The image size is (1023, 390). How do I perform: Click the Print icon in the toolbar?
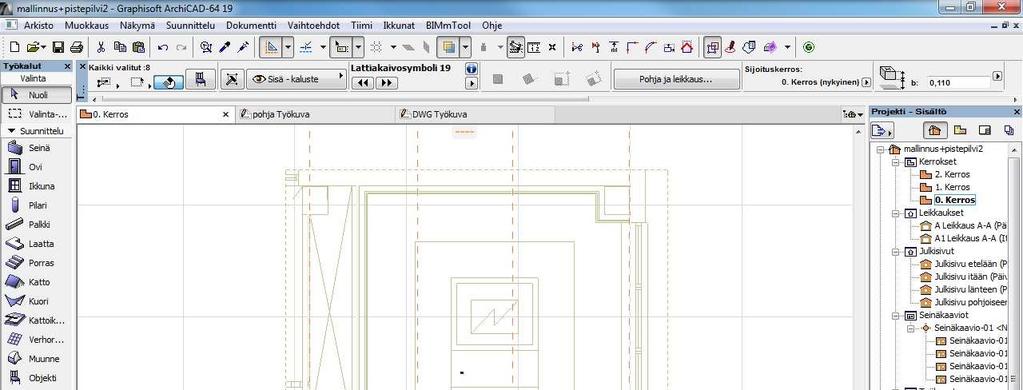(76, 47)
